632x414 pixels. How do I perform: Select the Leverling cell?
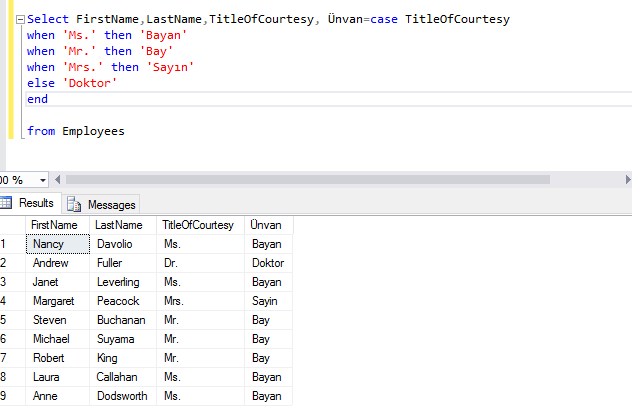pos(123,282)
